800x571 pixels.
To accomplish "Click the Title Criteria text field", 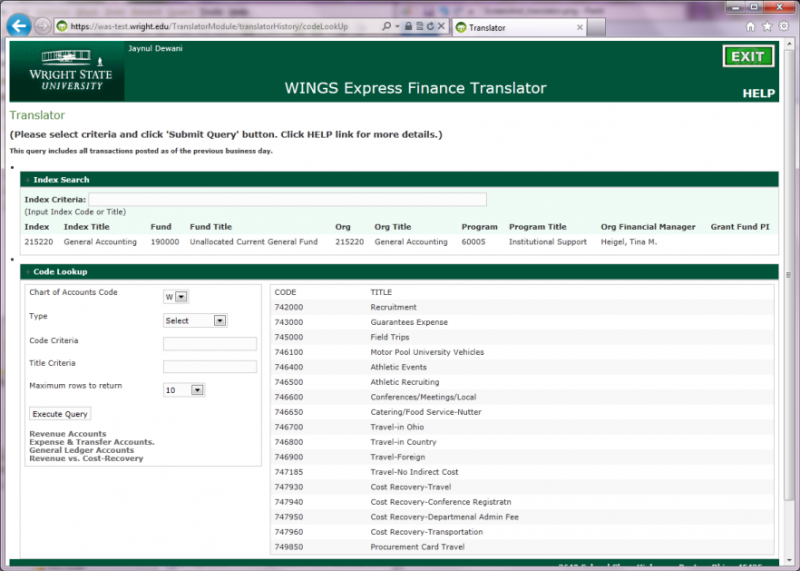I will click(209, 367).
